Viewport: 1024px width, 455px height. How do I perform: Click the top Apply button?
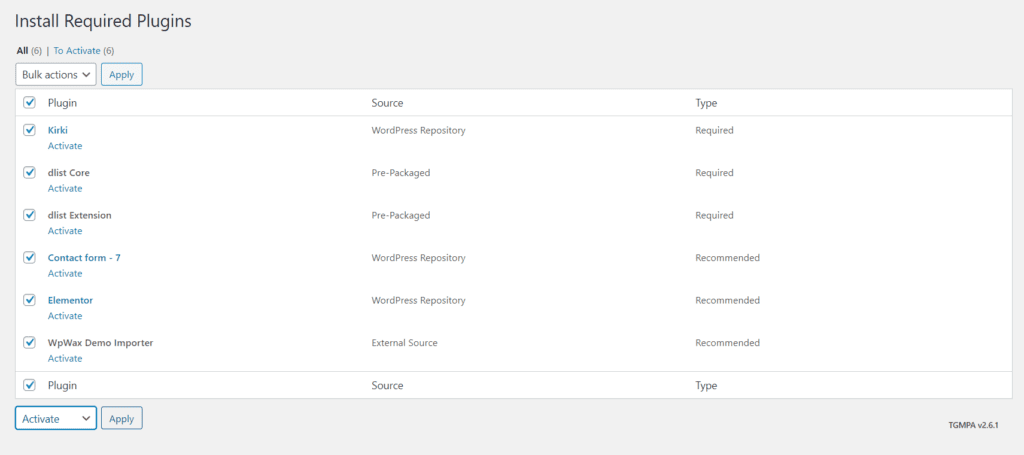pyautogui.click(x=121, y=74)
